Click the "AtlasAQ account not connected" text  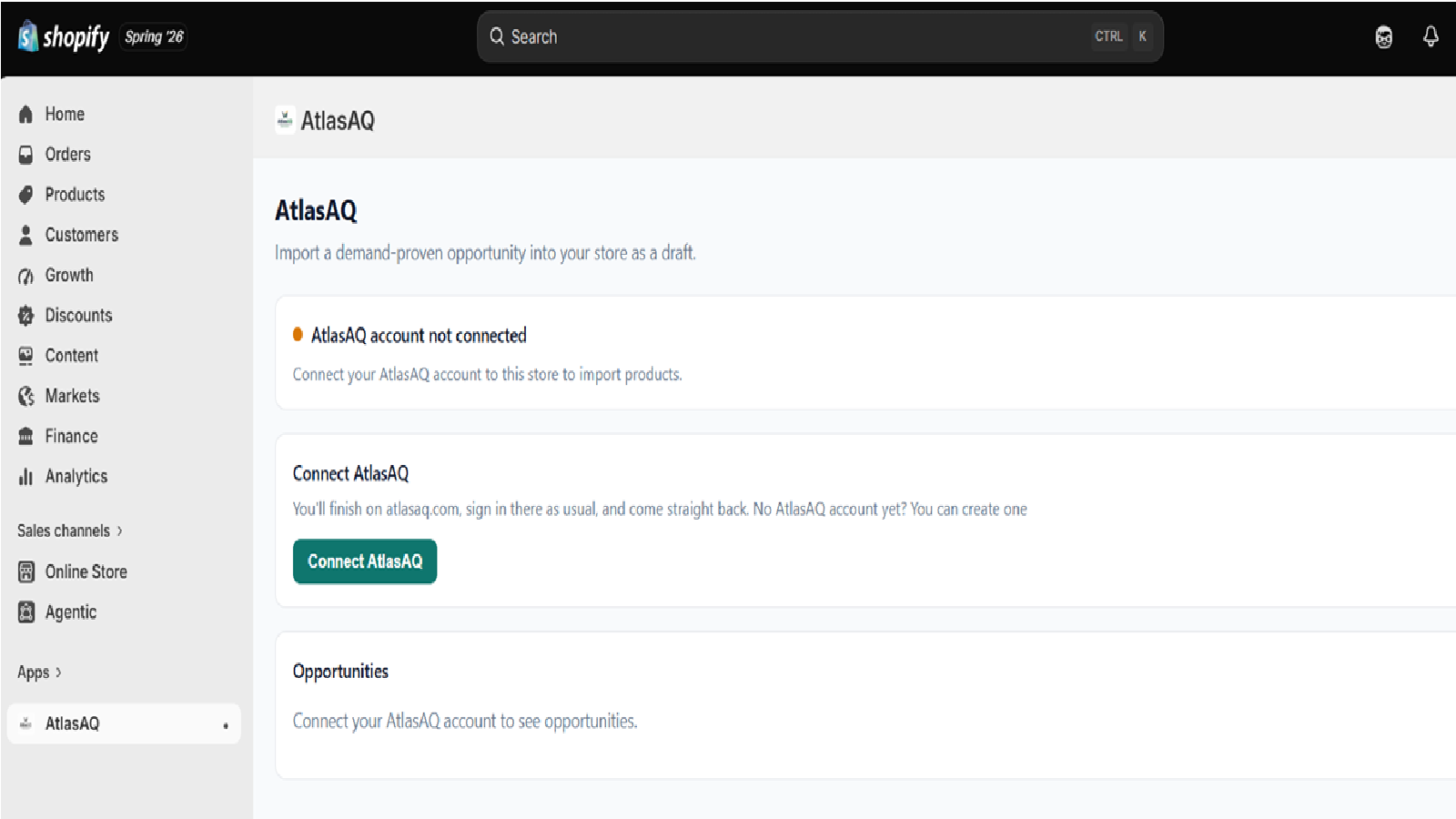point(419,336)
